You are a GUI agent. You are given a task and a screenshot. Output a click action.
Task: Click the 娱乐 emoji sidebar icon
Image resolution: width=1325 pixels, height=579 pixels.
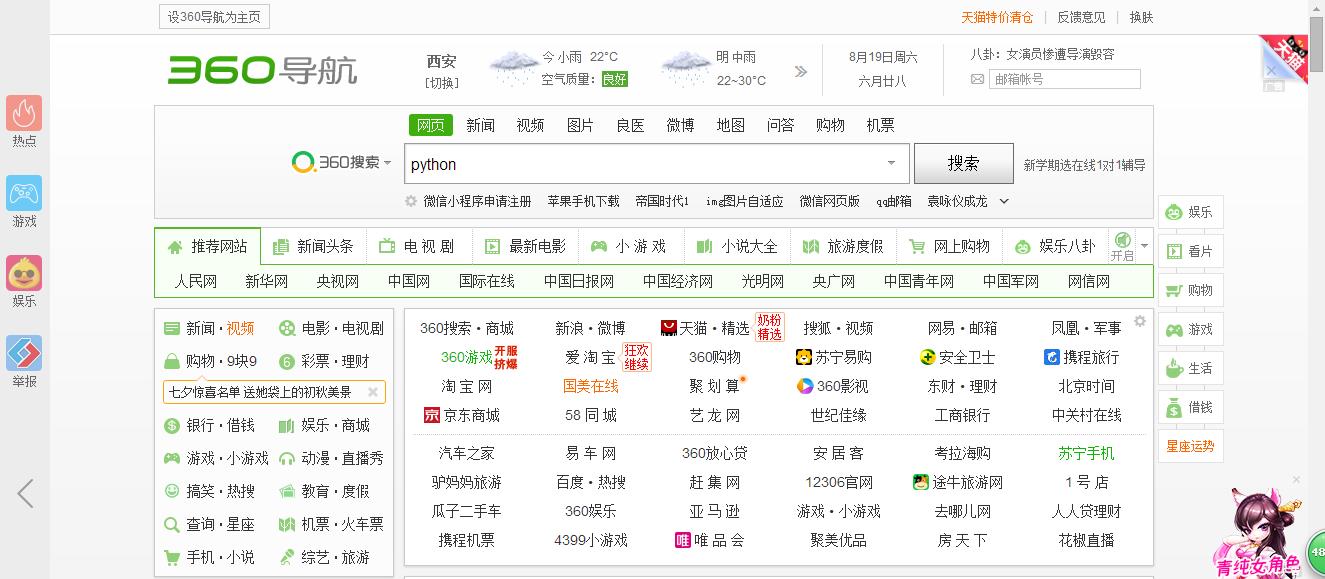pos(24,273)
